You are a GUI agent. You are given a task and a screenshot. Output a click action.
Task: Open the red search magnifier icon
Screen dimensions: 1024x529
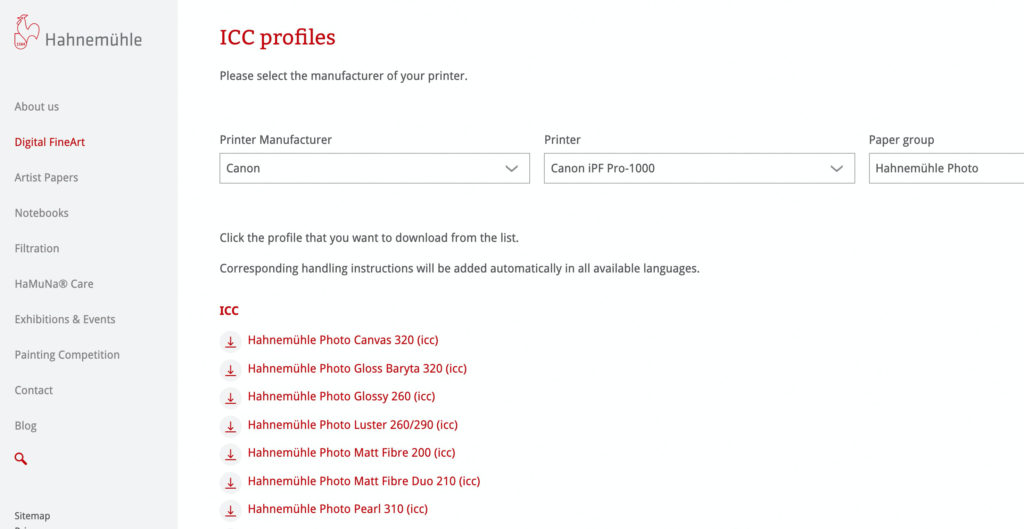click(x=21, y=459)
